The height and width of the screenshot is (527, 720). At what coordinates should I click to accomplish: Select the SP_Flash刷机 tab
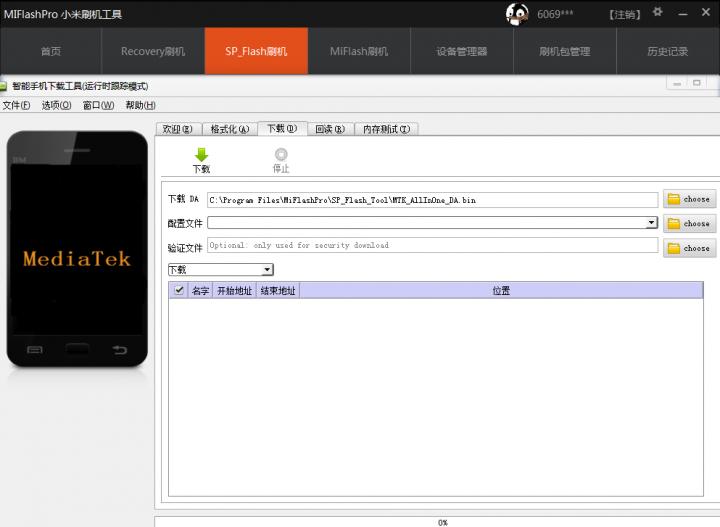click(x=256, y=51)
